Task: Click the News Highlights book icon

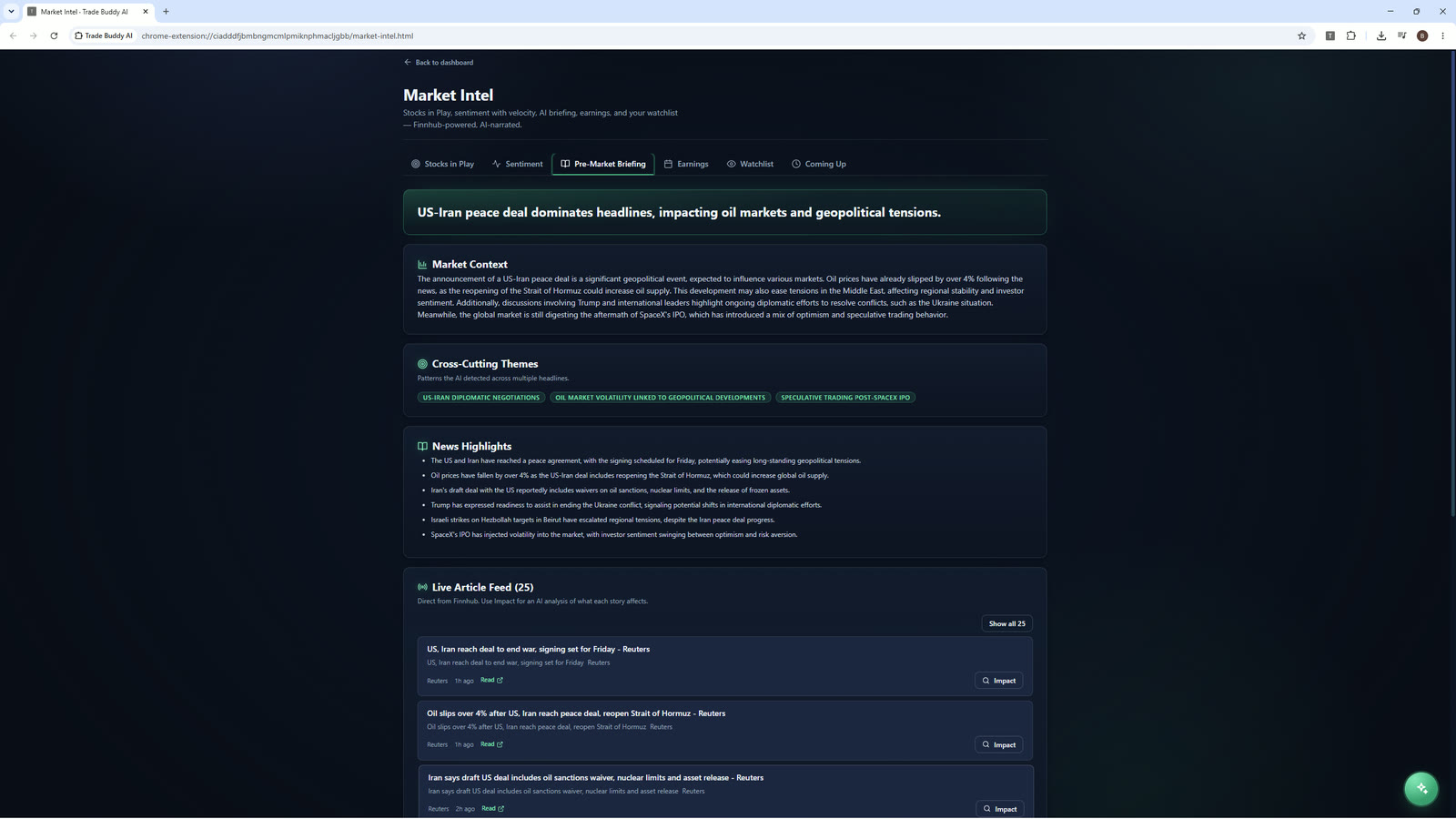Action: pyautogui.click(x=422, y=447)
